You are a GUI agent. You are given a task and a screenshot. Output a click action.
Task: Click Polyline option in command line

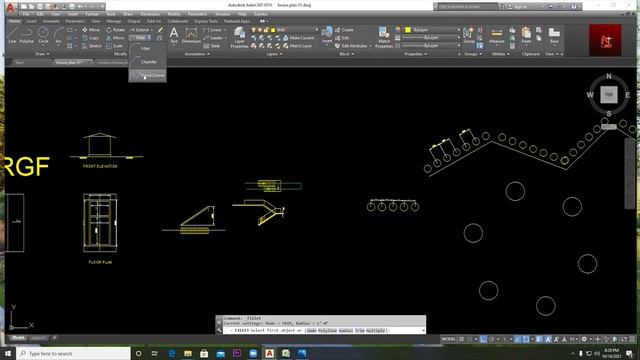327,331
